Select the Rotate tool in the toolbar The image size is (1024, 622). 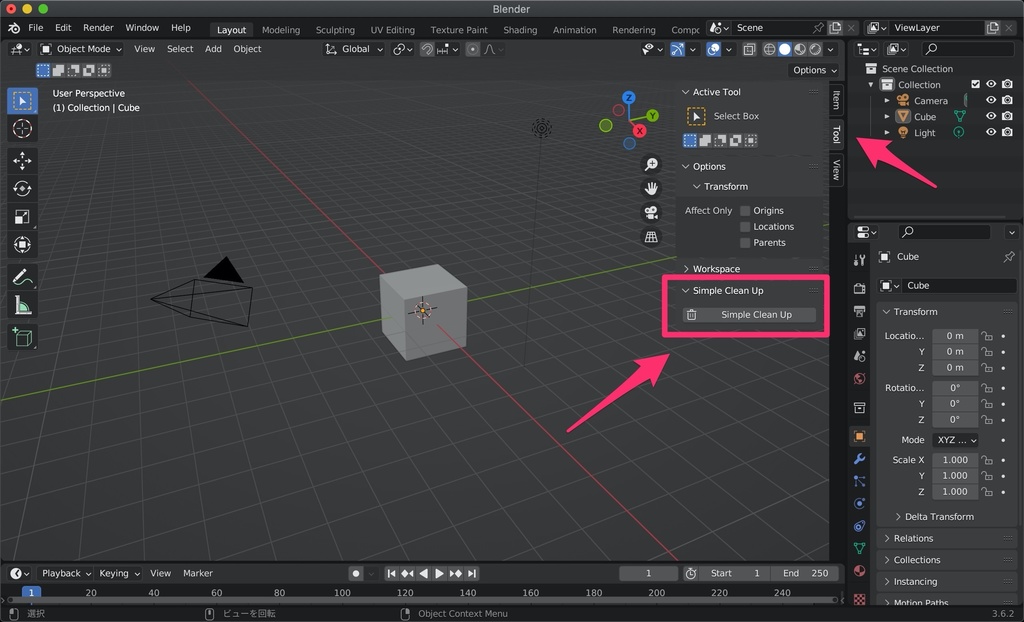pyautogui.click(x=22, y=189)
